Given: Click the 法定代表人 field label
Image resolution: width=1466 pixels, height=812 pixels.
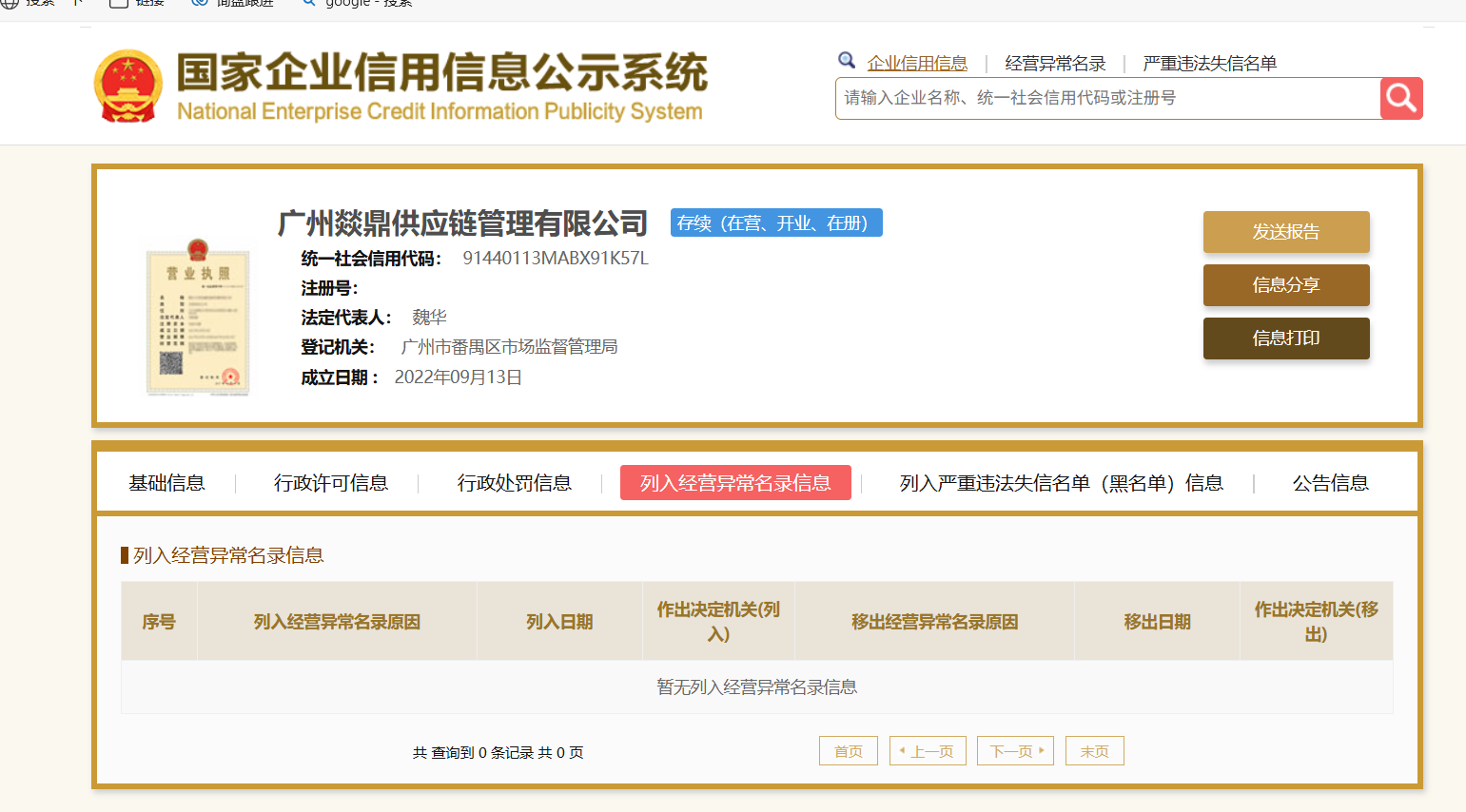Looking at the screenshot, I should [346, 318].
